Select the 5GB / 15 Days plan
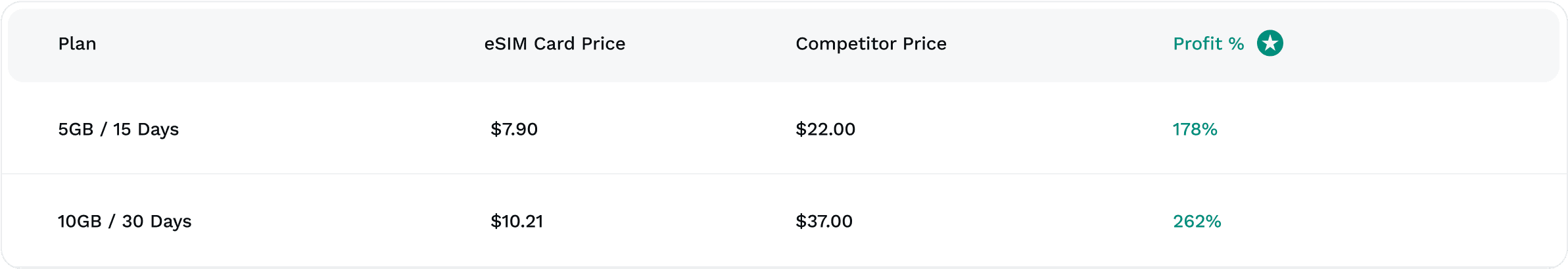Screen dimensions: 1568x269 (118, 129)
